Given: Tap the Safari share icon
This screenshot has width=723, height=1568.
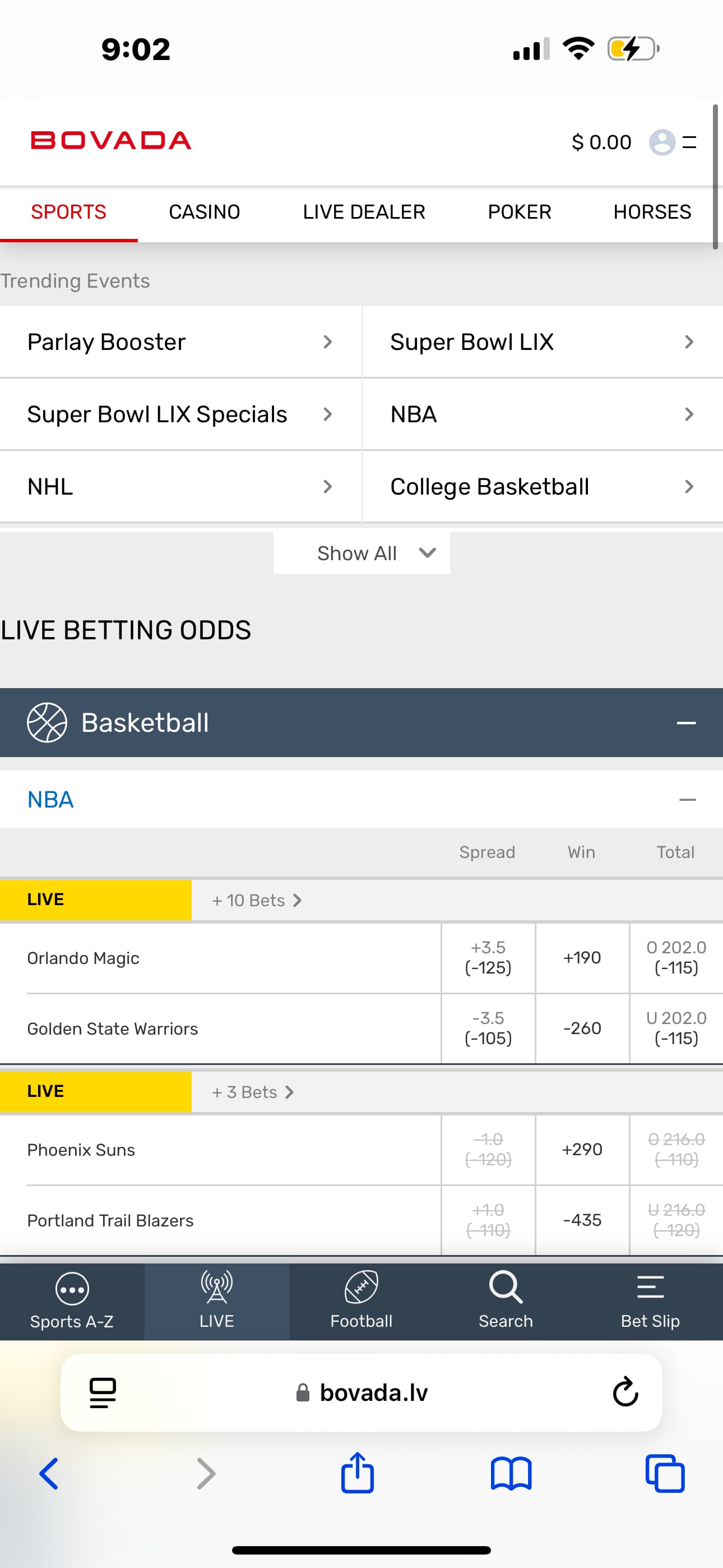Looking at the screenshot, I should [x=357, y=1474].
